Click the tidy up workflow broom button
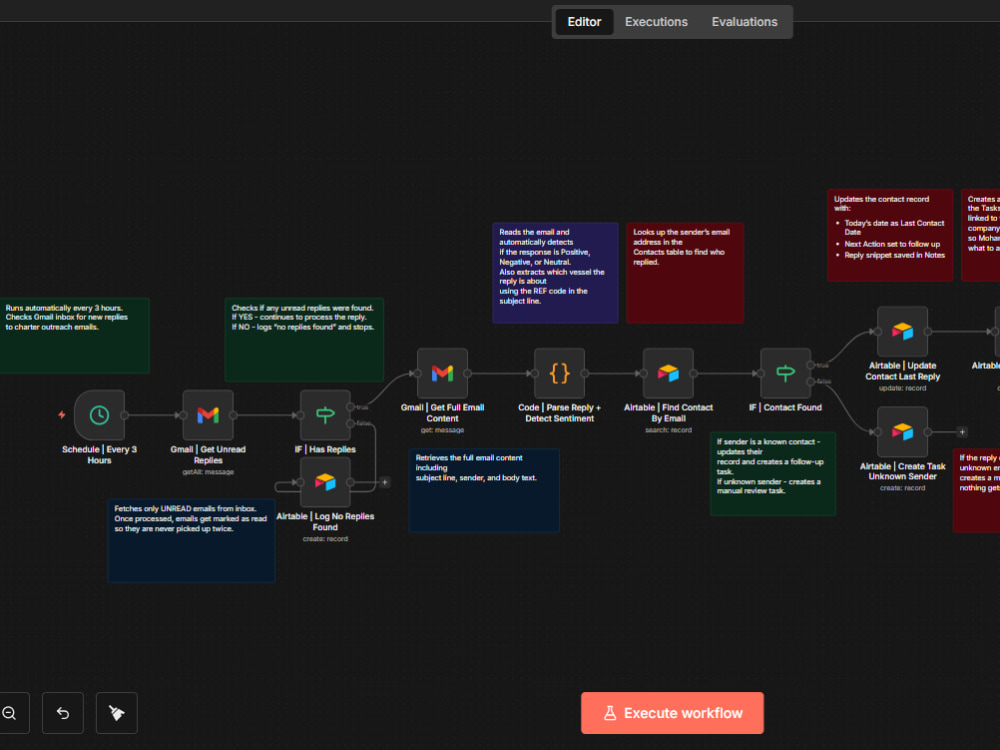The height and width of the screenshot is (750, 1000). 117,713
